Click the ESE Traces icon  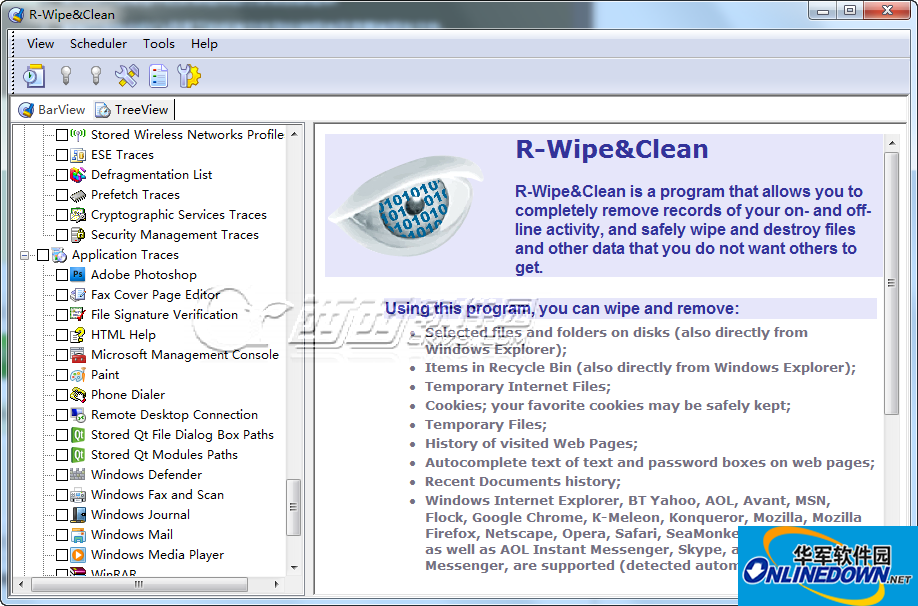point(78,155)
